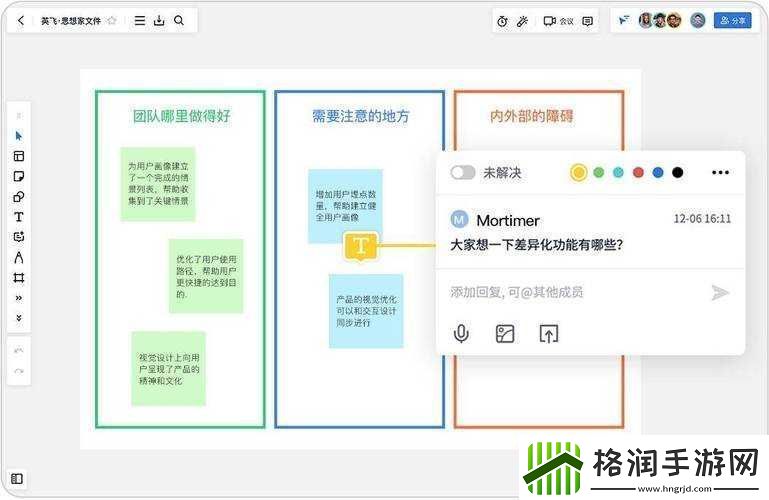
Task: Select the pen drawing tool
Action: click(x=19, y=257)
